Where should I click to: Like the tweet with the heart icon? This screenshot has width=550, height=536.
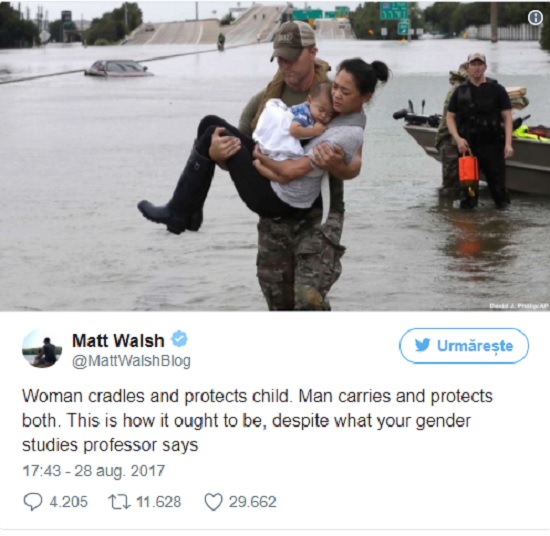(x=213, y=502)
